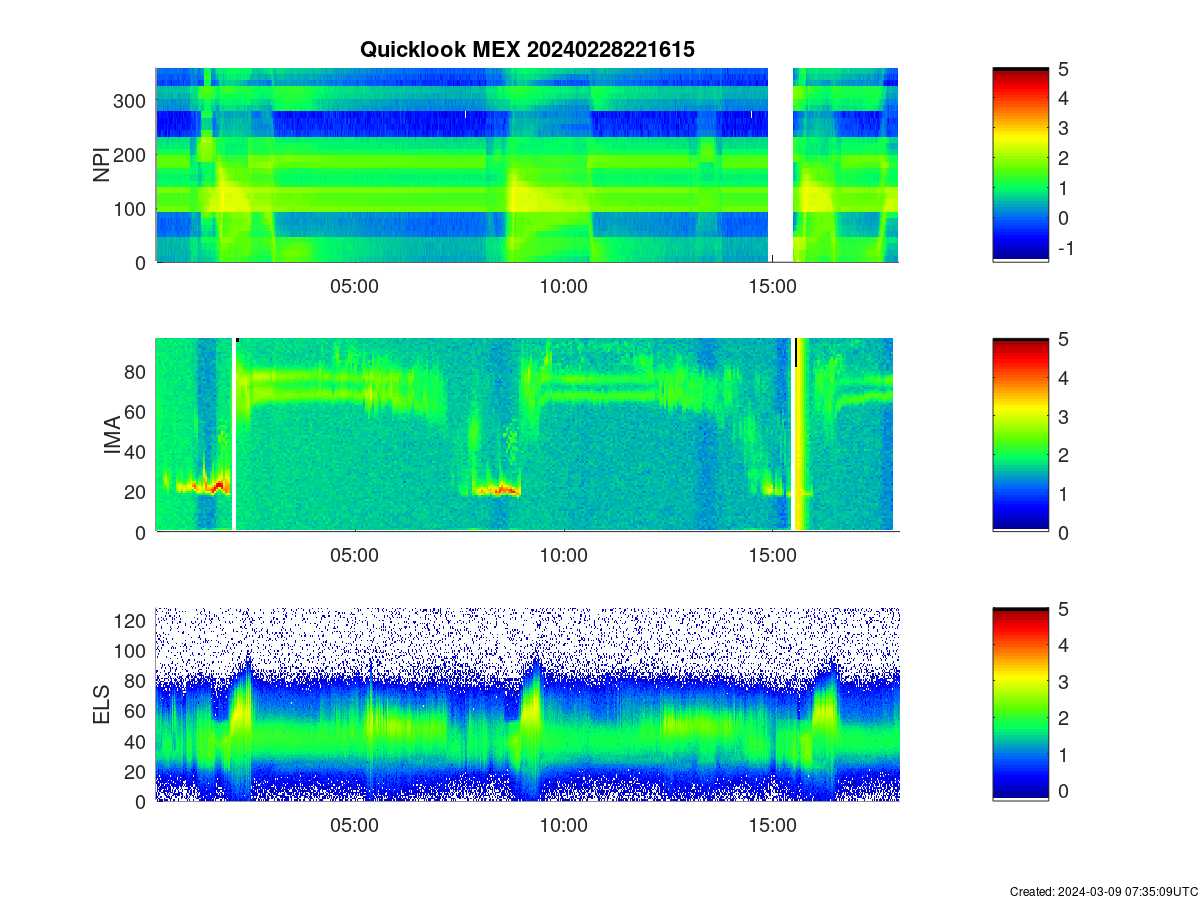The width and height of the screenshot is (1200, 900).
Task: Click the 40 tick on IMA axis
Action: pyautogui.click(x=137, y=451)
